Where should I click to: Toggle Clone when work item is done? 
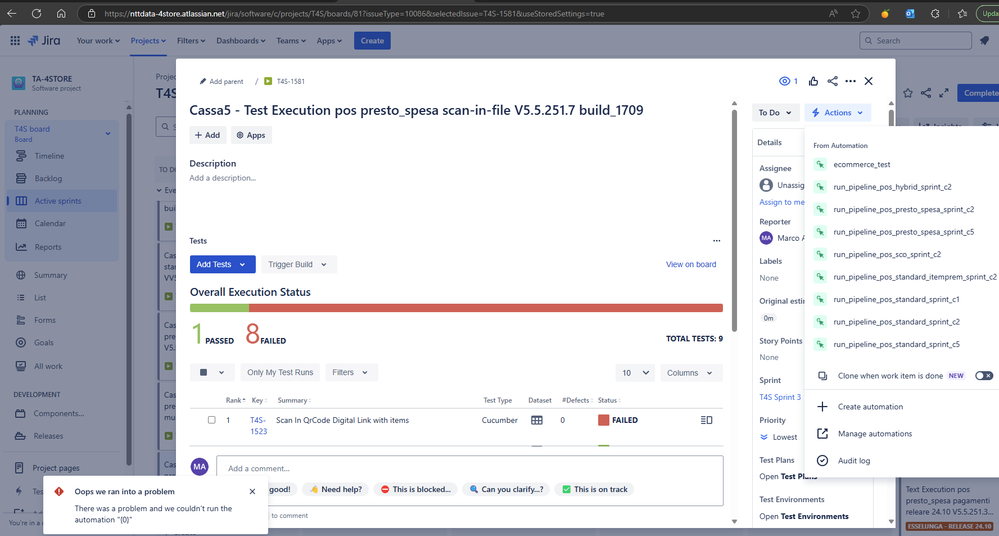click(x=984, y=375)
